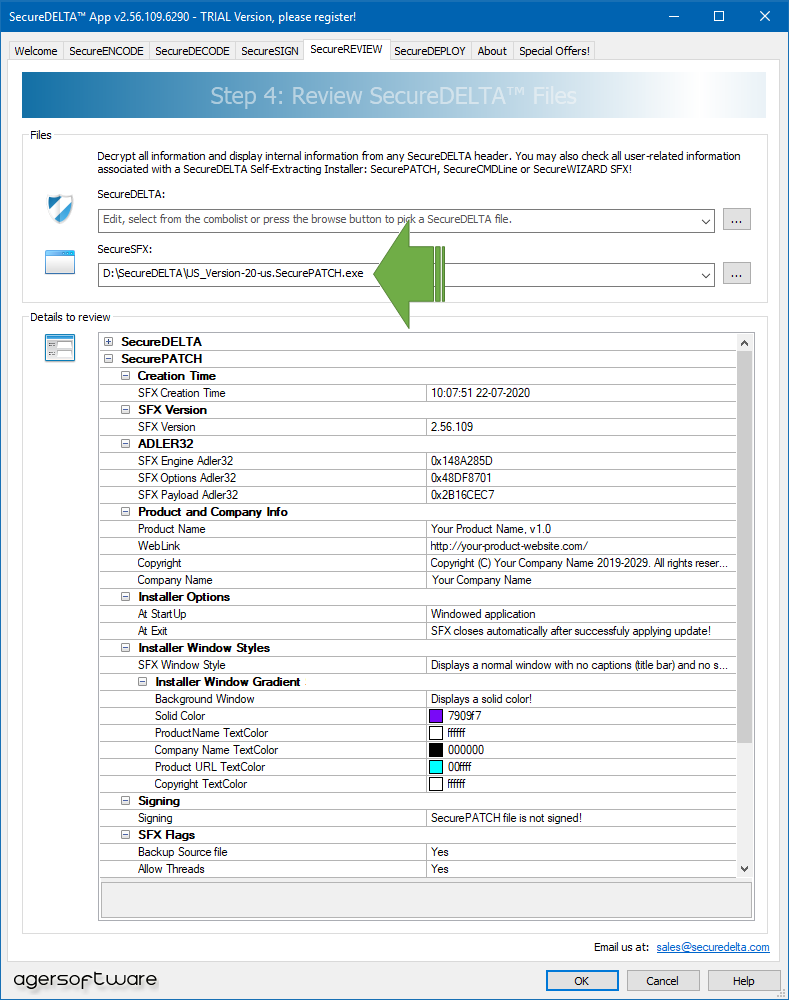This screenshot has width=789, height=1000.
Task: Select the http://your-product-website.com/ value
Action: tap(509, 546)
